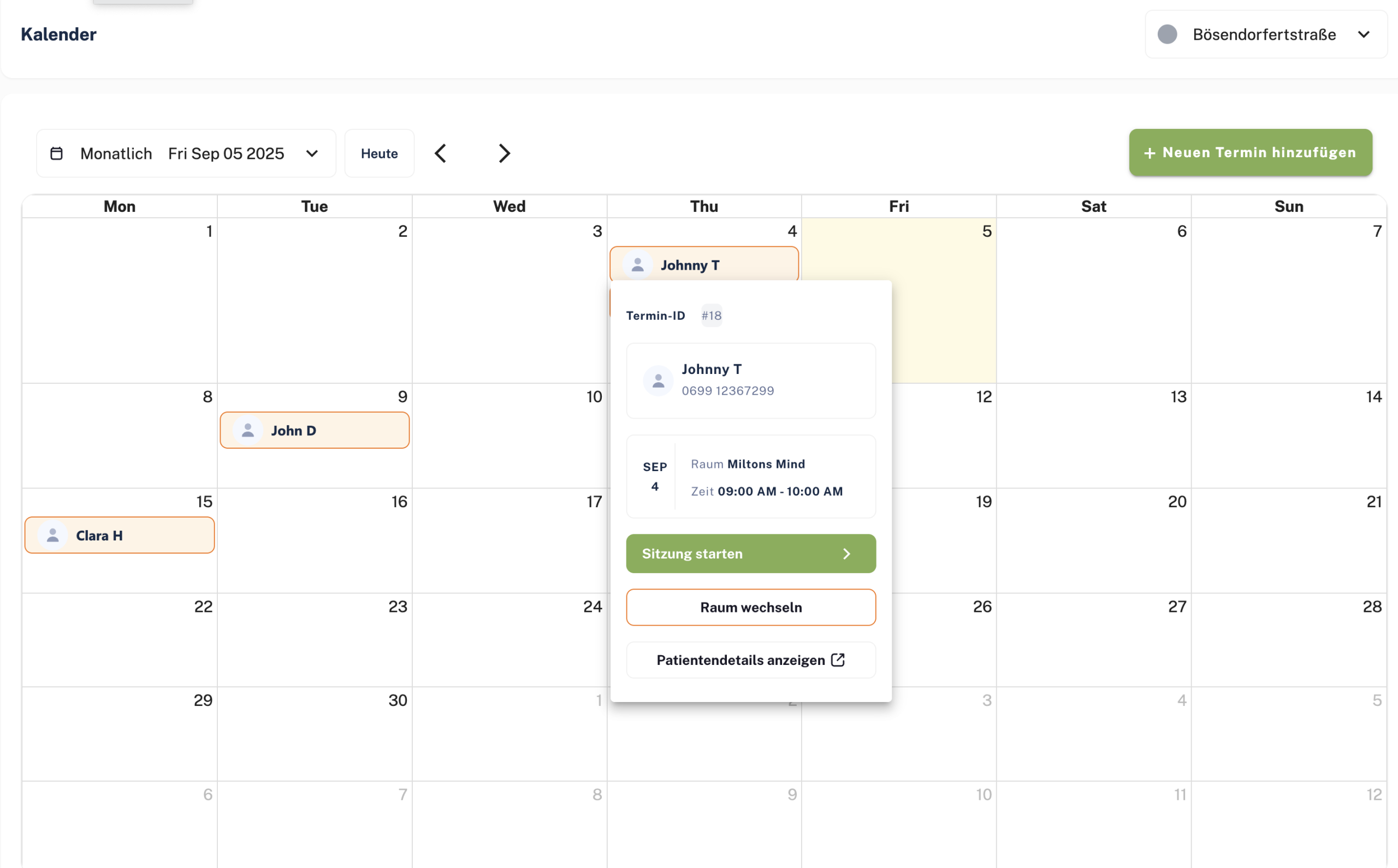
Task: Select day 29 Monday cell
Action: 120,734
